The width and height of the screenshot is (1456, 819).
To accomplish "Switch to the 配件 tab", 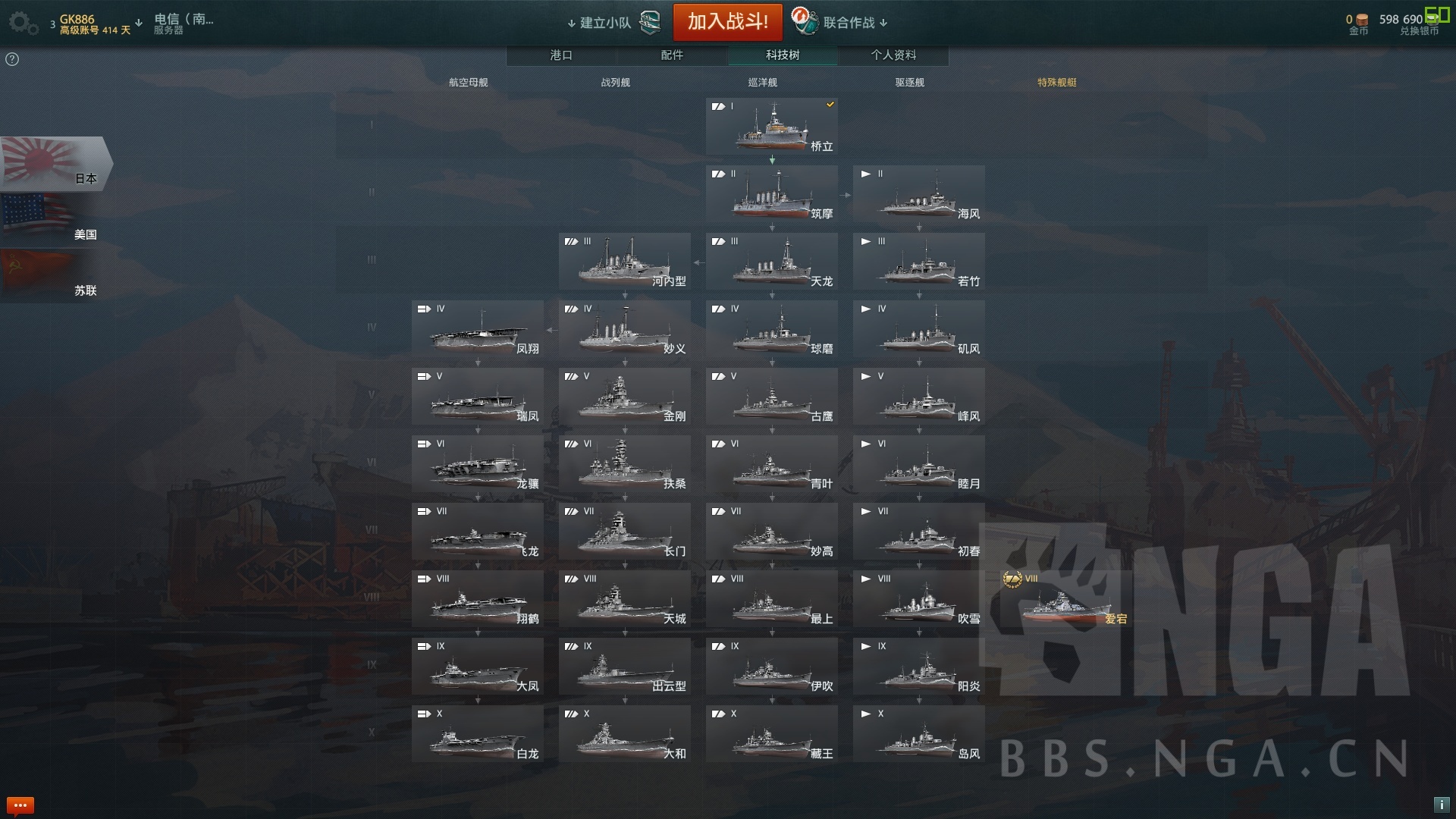I will pos(672,55).
